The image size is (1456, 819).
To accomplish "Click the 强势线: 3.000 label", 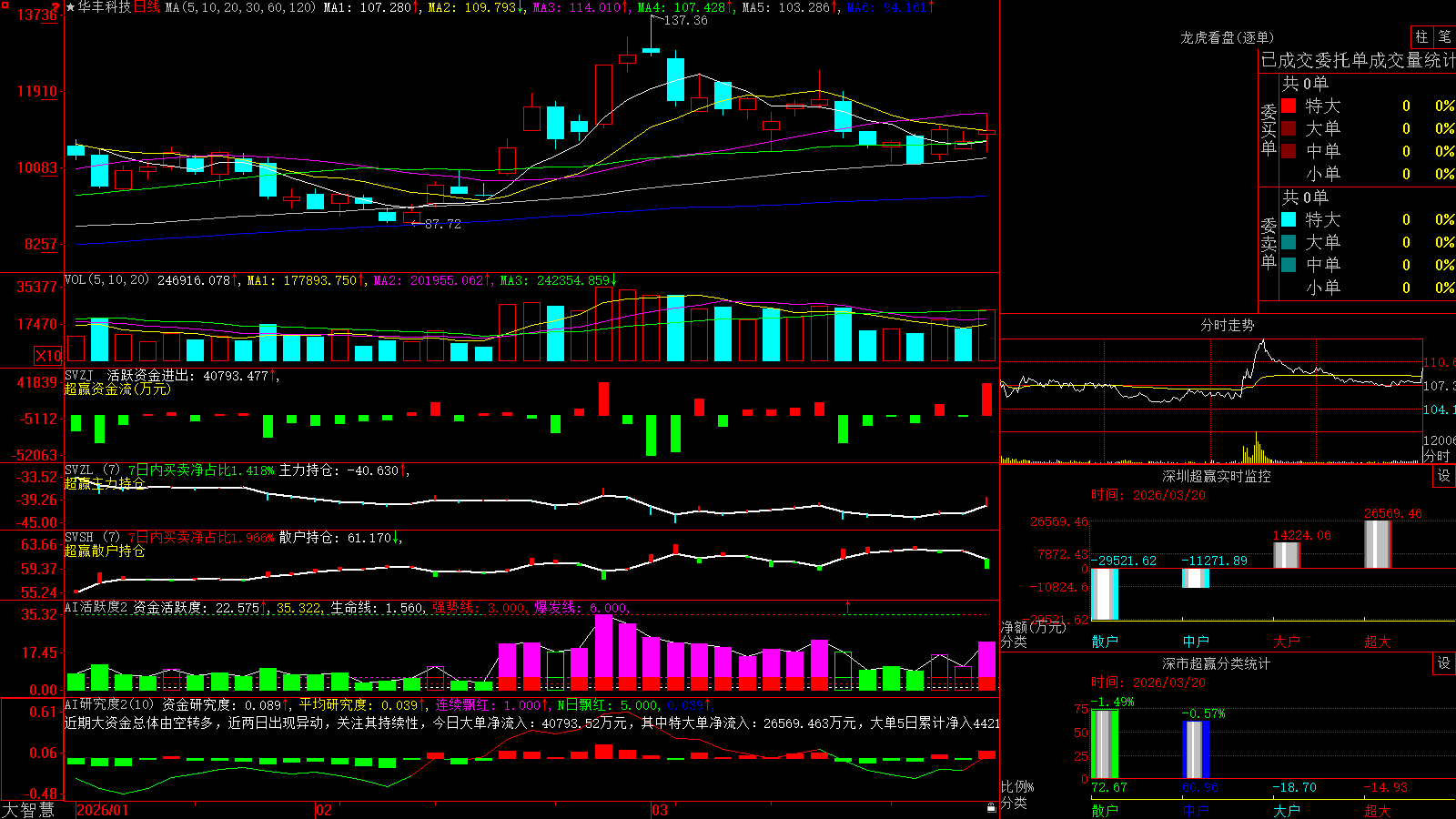I will point(479,608).
